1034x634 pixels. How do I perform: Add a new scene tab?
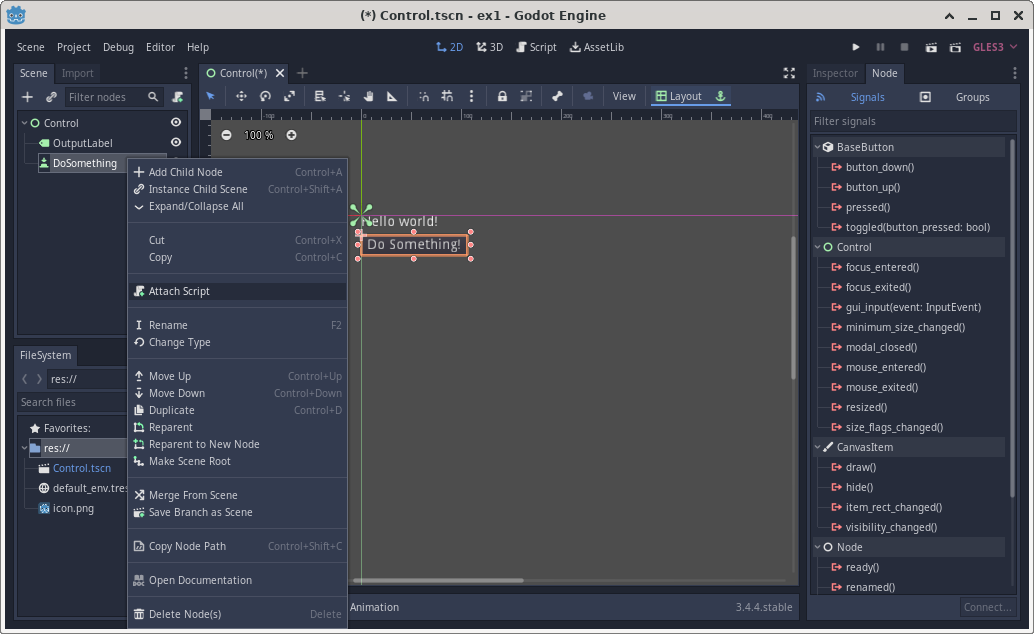302,73
